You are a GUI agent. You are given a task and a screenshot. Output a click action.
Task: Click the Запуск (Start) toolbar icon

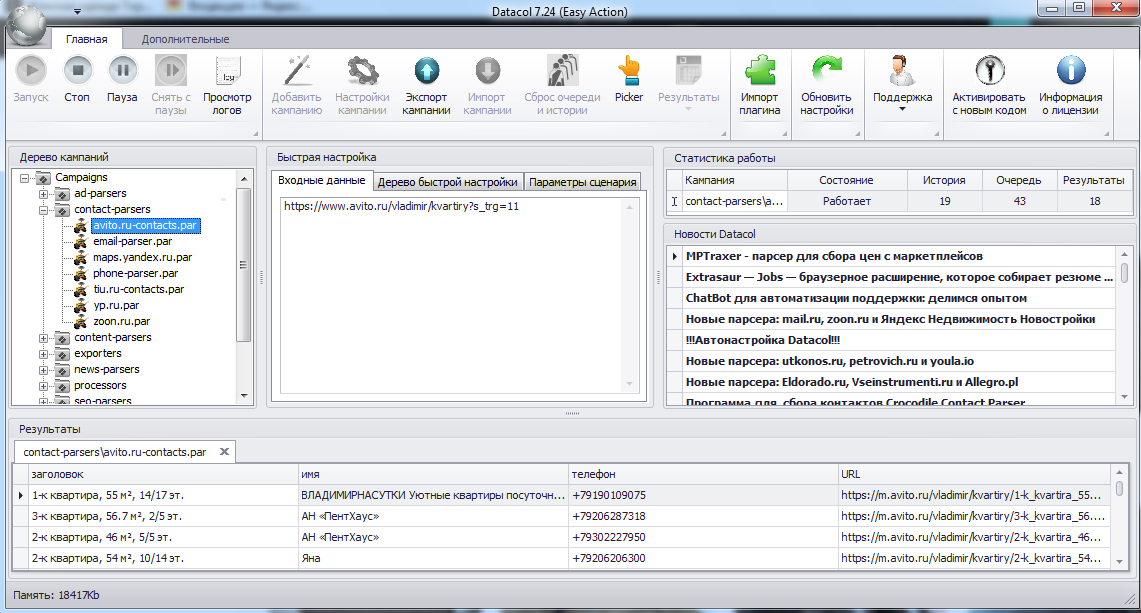(x=31, y=71)
